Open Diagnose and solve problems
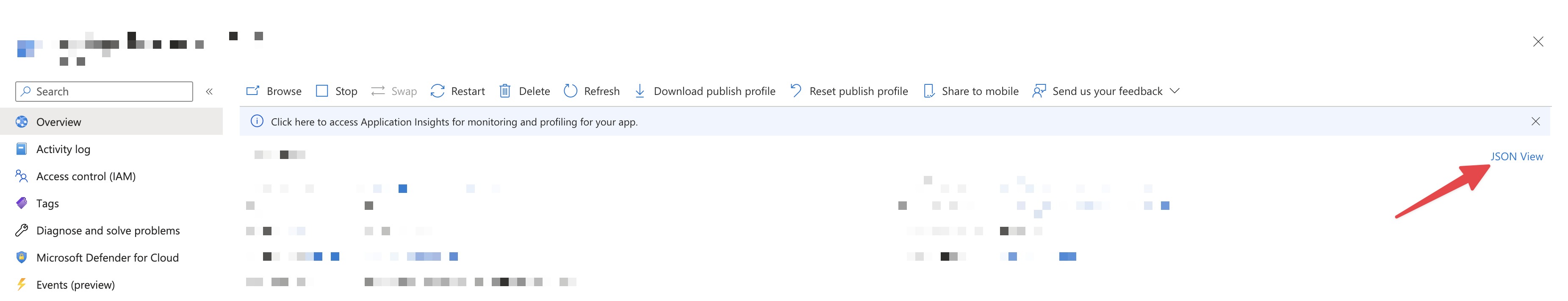The width and height of the screenshot is (1568, 301). click(108, 230)
